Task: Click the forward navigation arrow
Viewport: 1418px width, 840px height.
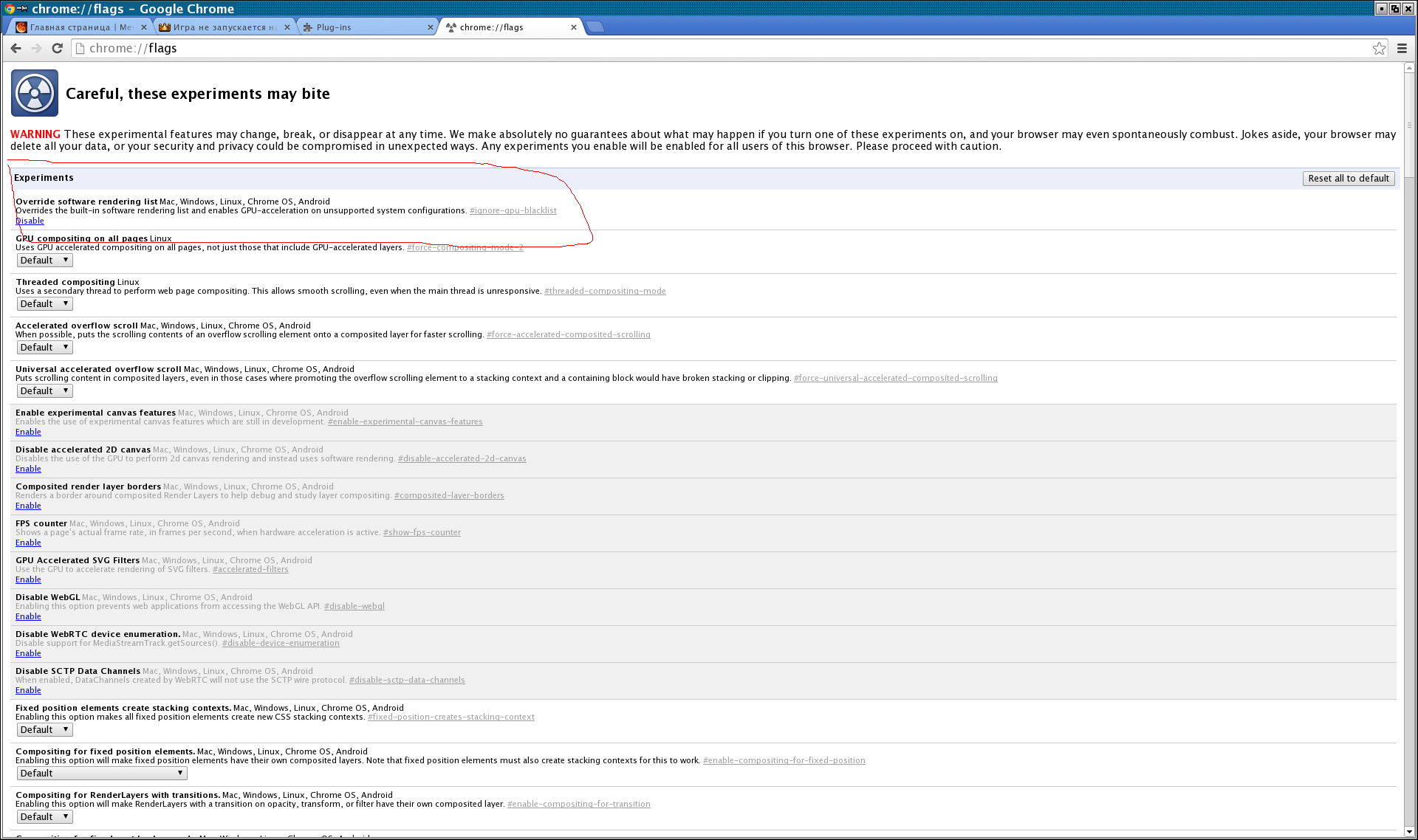Action: [36, 48]
